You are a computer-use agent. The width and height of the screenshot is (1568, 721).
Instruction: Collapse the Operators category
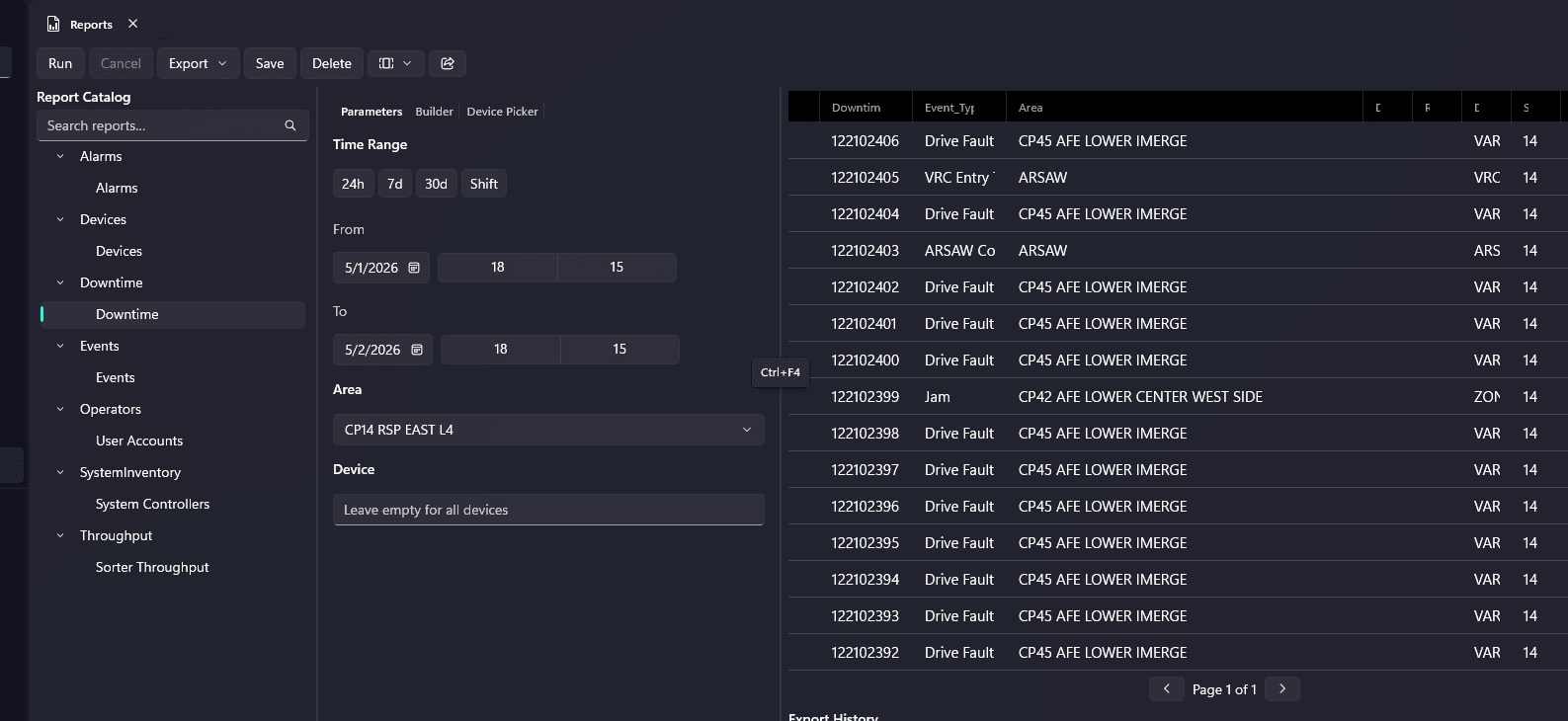[x=60, y=409]
